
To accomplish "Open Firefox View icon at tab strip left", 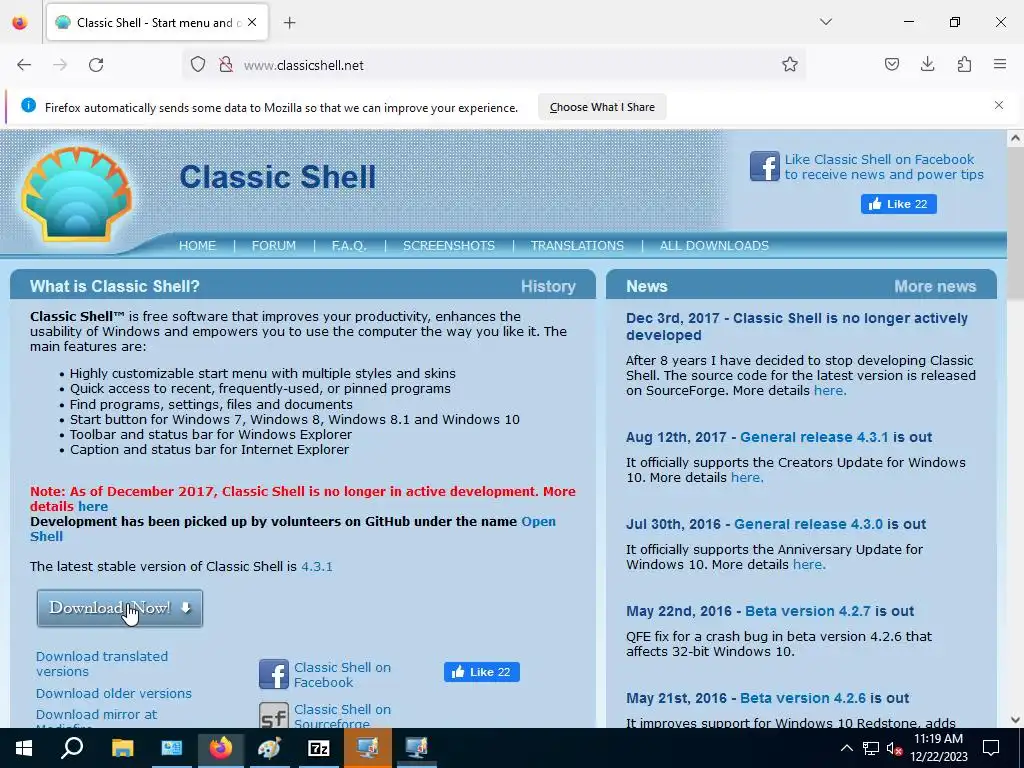I will [x=20, y=22].
